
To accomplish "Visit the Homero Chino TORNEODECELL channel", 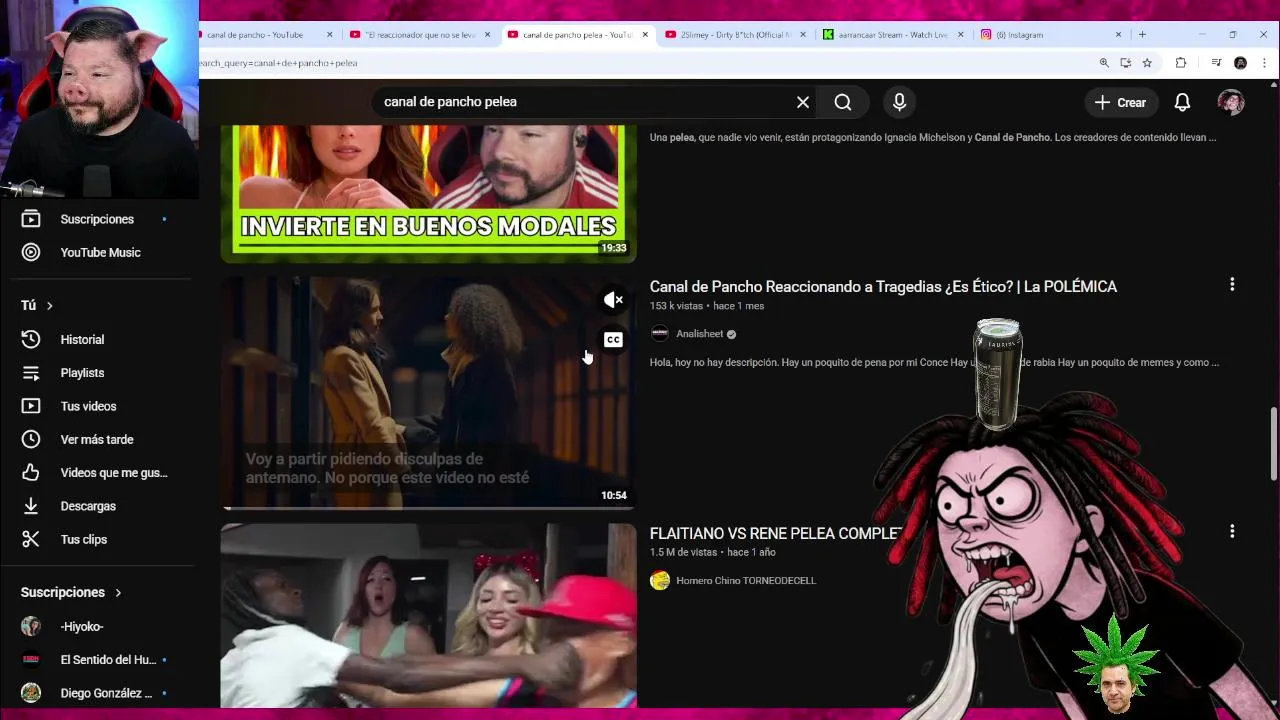I will pyautogui.click(x=746, y=581).
